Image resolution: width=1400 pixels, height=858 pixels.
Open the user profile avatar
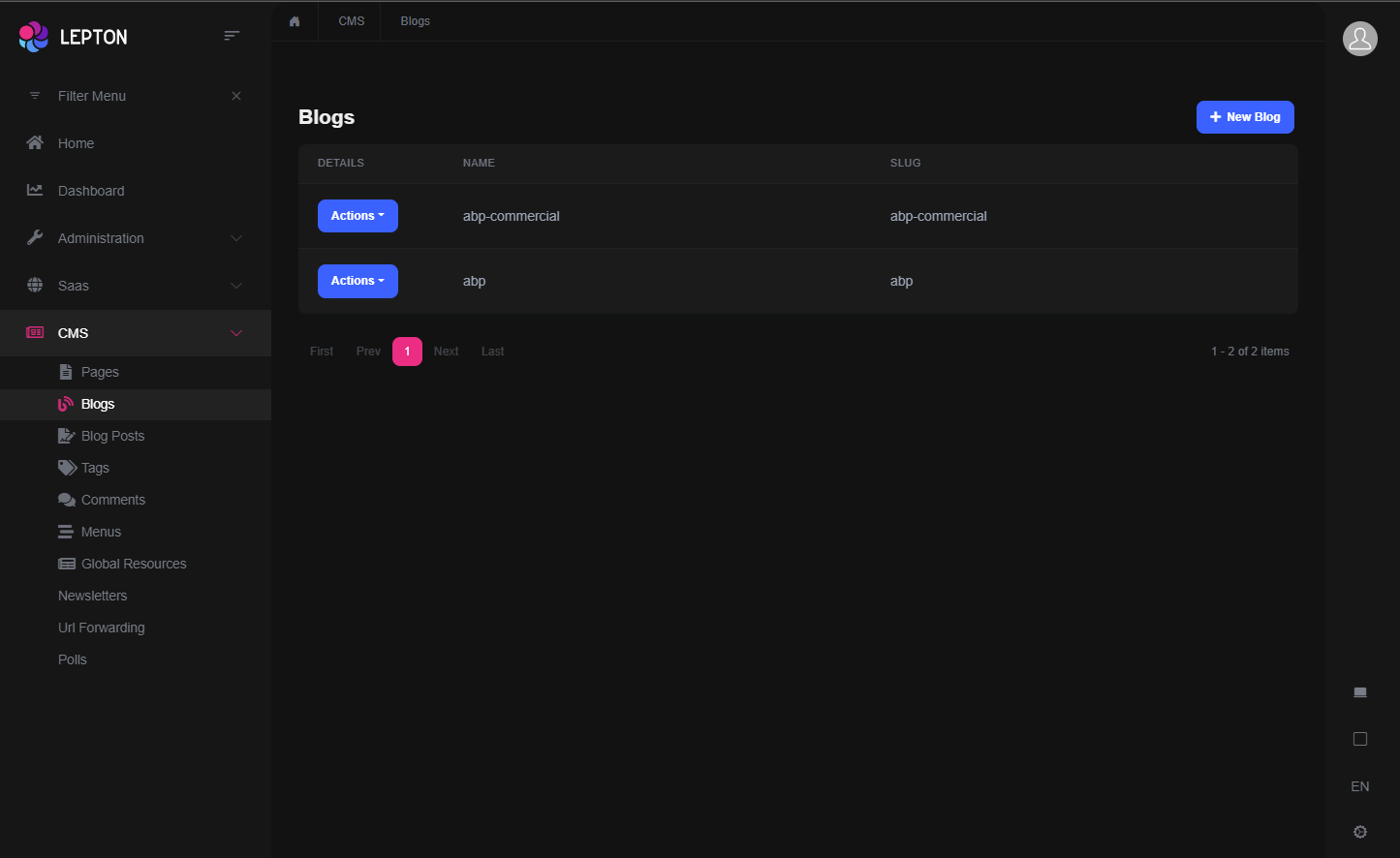[x=1359, y=39]
